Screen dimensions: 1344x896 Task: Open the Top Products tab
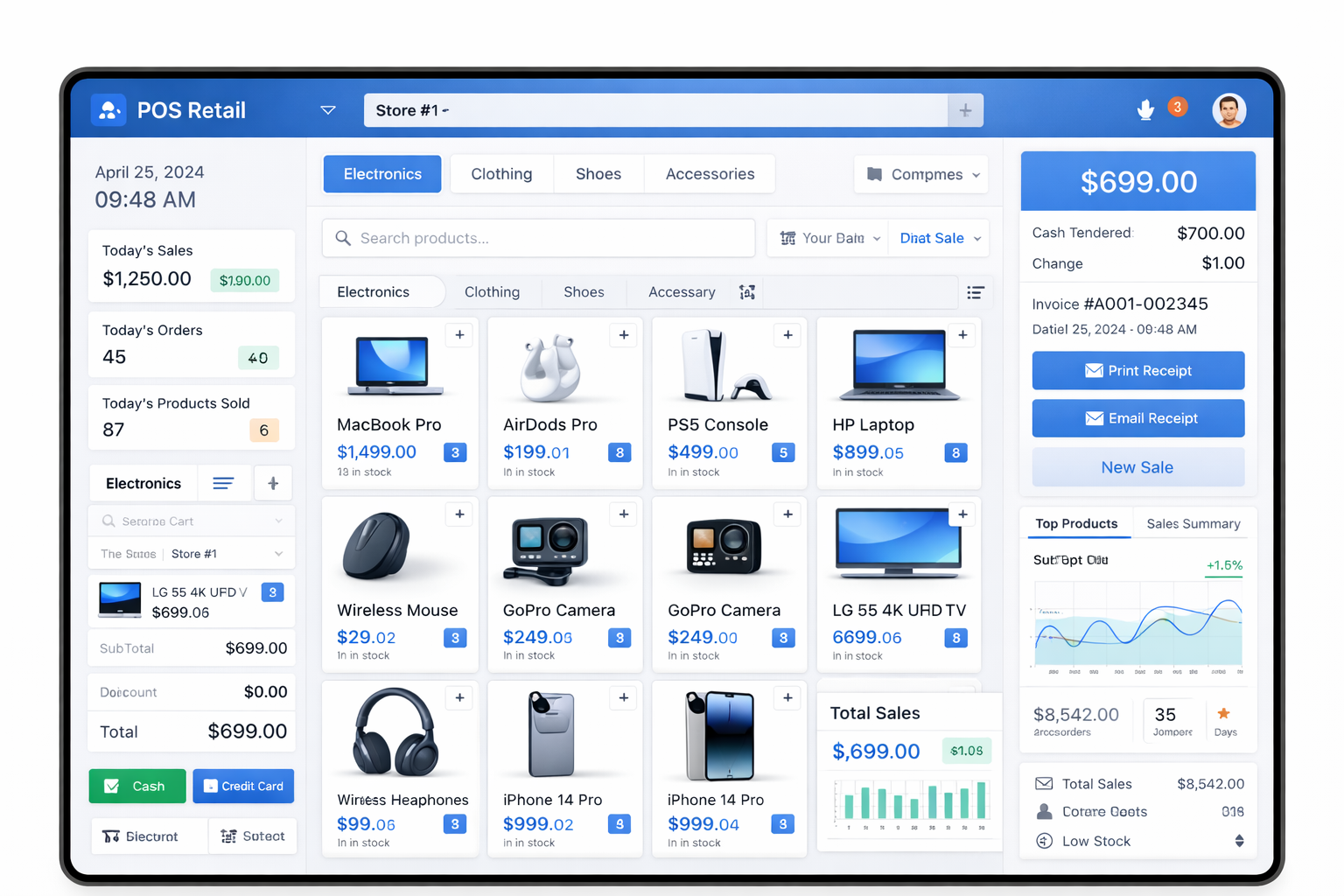click(x=1076, y=523)
